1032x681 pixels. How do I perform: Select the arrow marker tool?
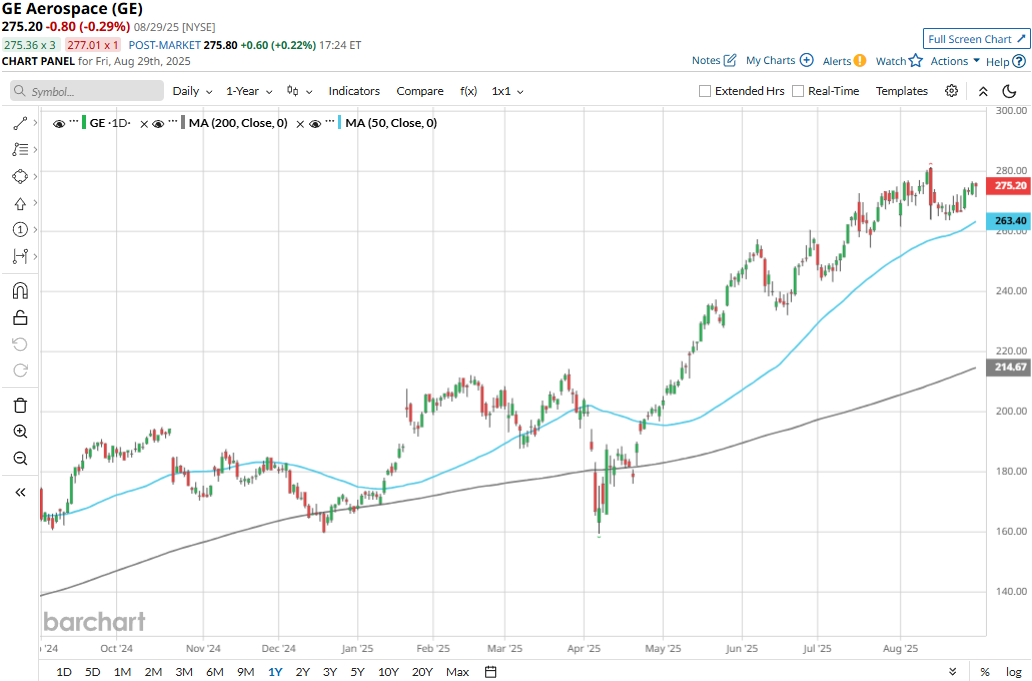tap(20, 203)
